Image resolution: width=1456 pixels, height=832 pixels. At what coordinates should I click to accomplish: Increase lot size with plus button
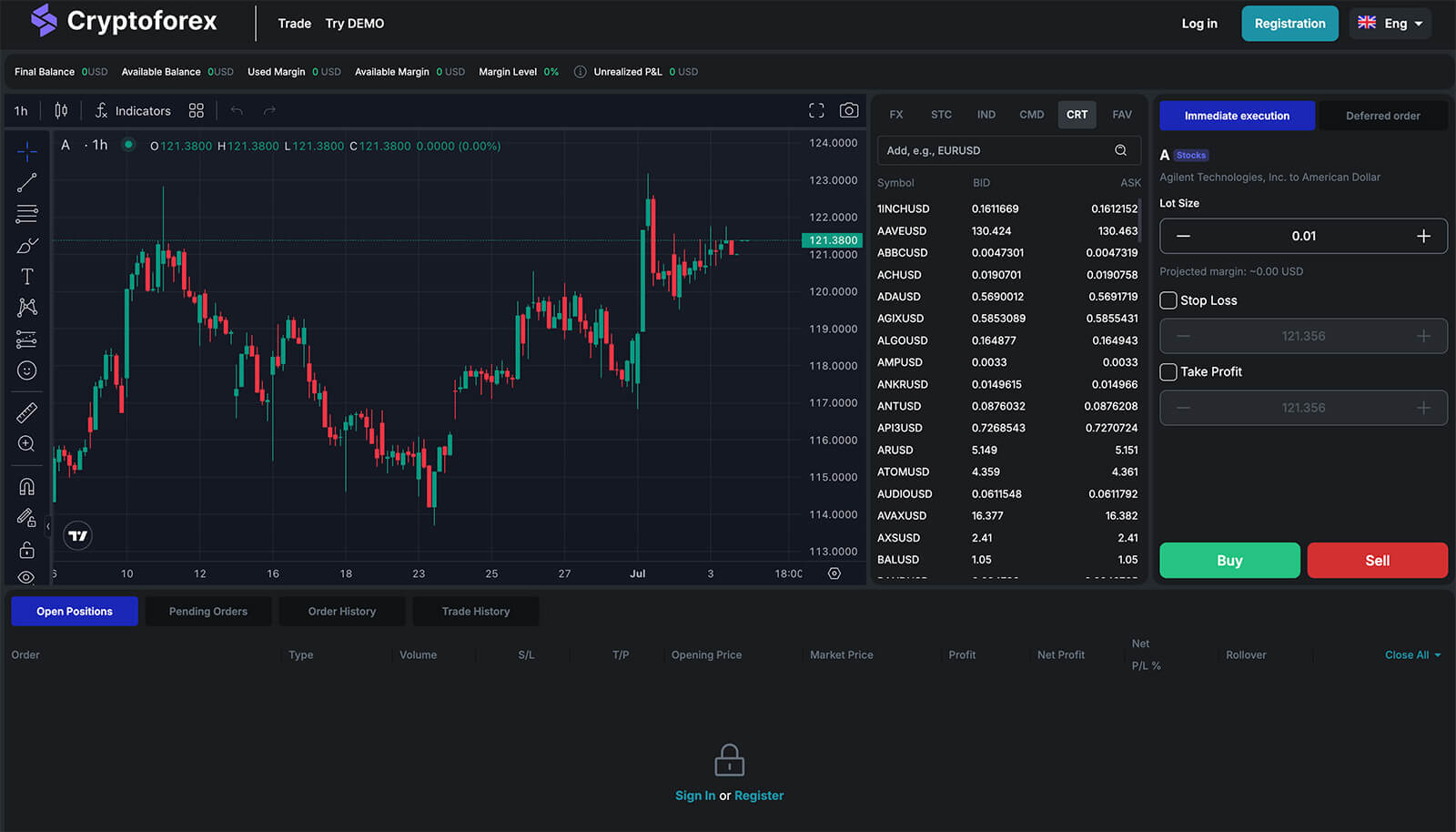pyautogui.click(x=1423, y=237)
